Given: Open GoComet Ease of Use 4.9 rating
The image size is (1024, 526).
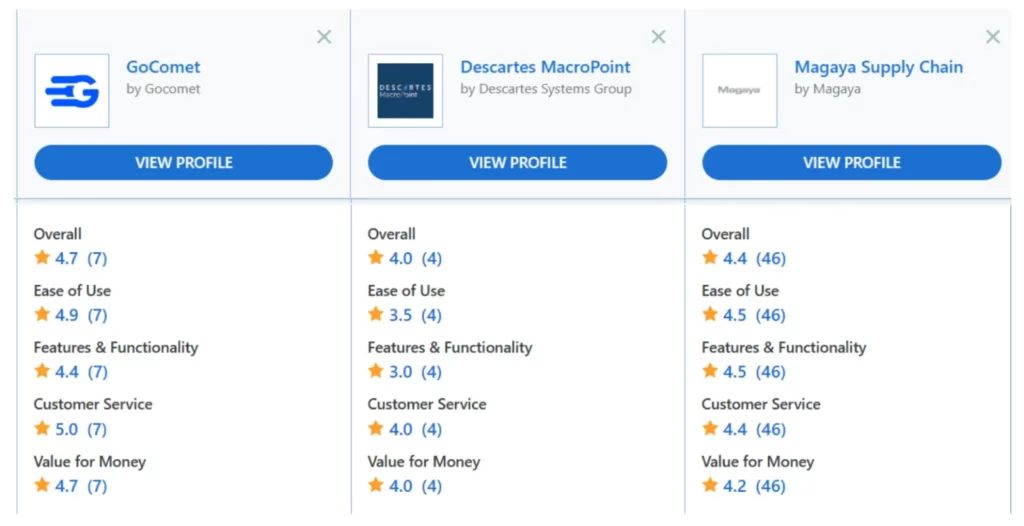Looking at the screenshot, I should [x=81, y=316].
